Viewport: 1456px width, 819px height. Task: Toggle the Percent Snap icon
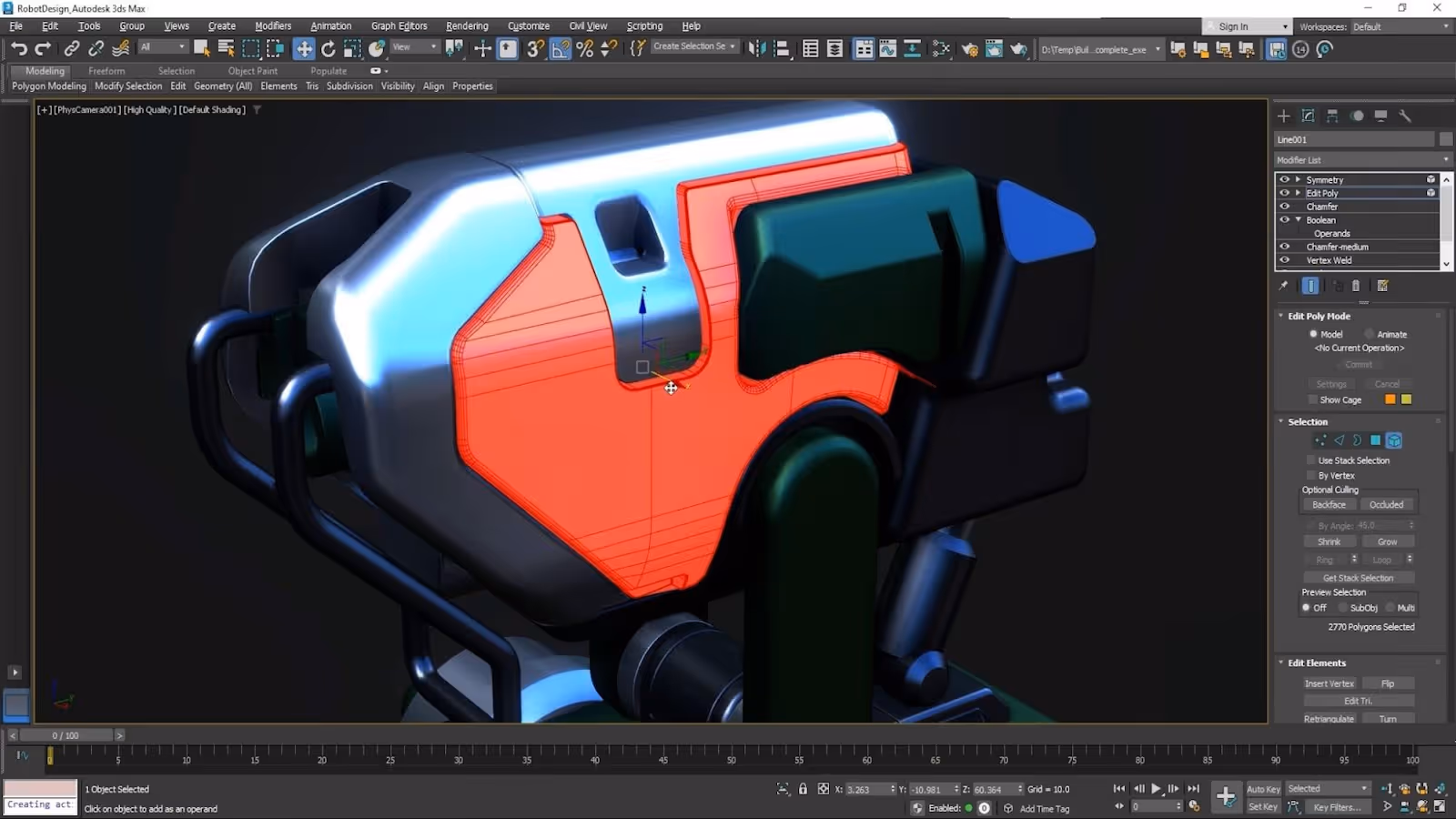coord(585,48)
